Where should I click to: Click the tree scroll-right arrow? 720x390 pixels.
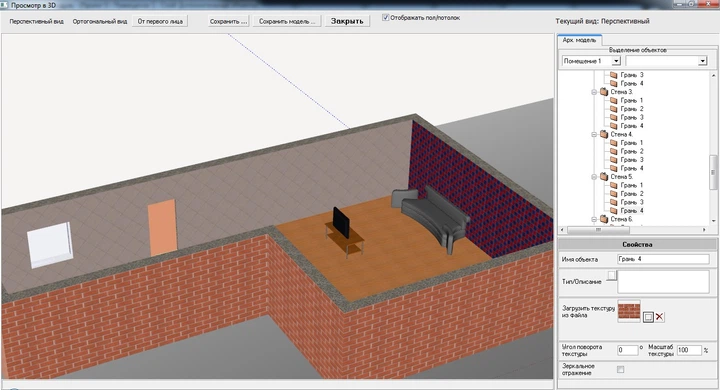[x=704, y=229]
